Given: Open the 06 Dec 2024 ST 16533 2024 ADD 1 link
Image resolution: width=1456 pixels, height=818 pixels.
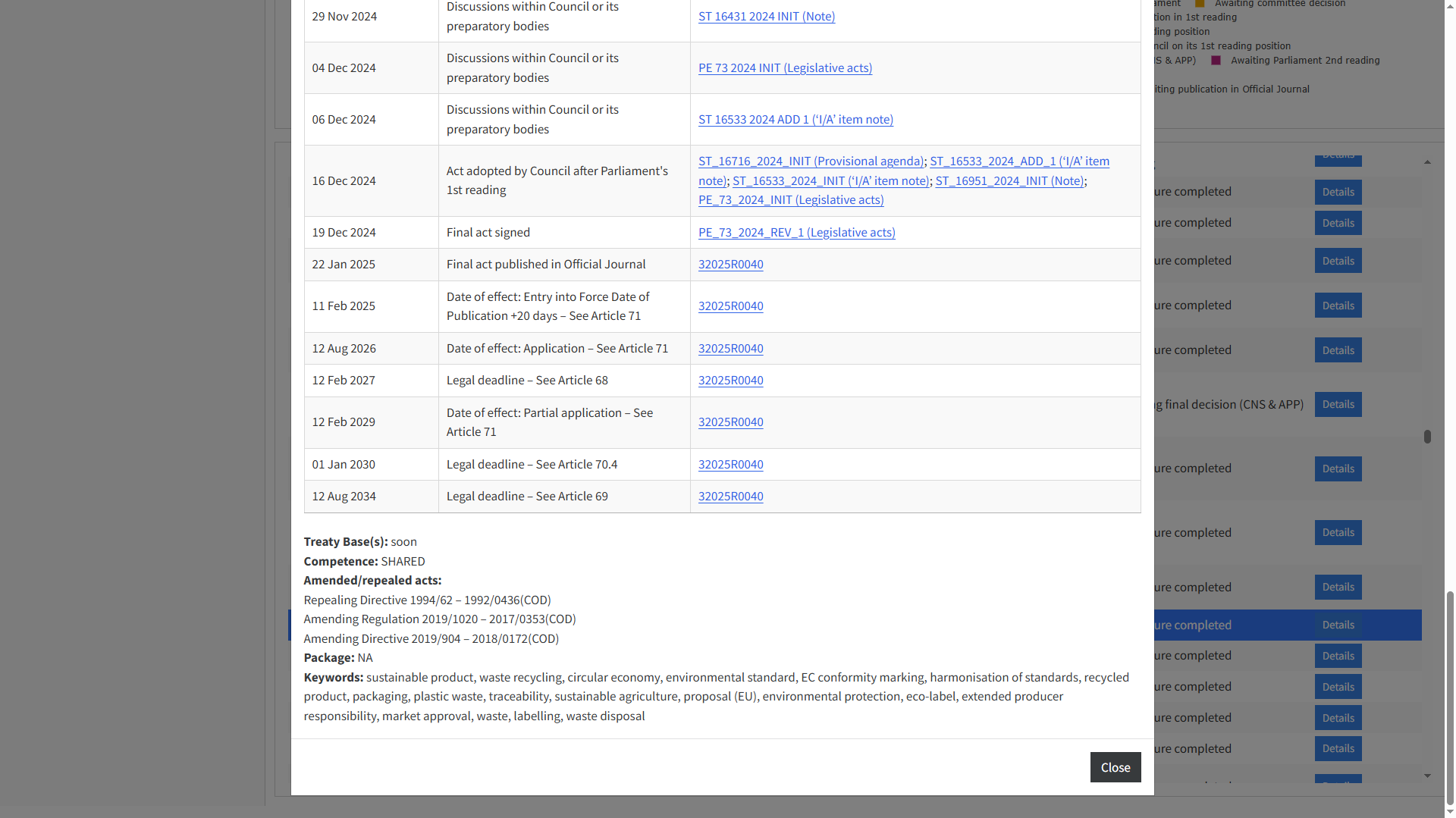Looking at the screenshot, I should (795, 120).
